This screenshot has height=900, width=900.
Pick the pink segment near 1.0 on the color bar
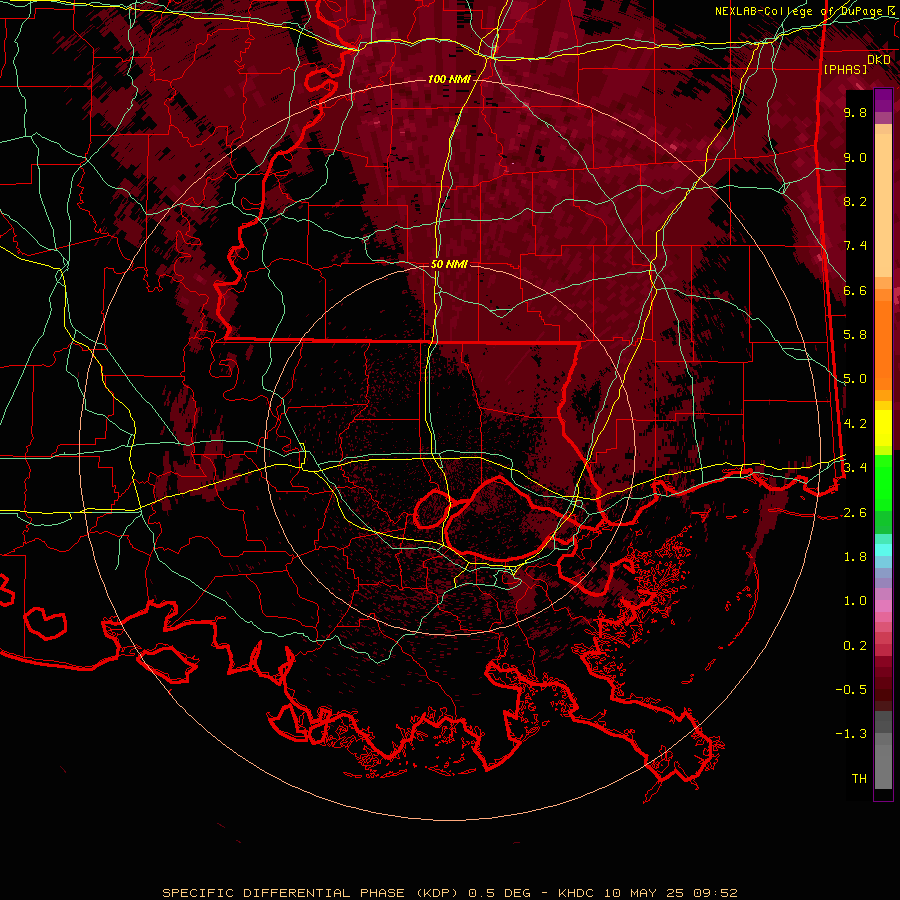pos(883,606)
